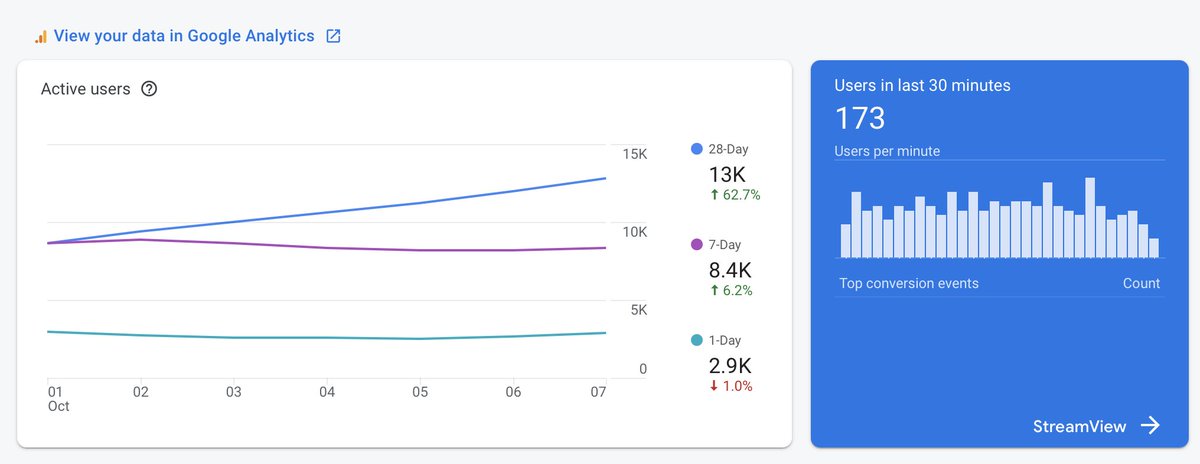
Task: Open the StreamView link
Action: click(x=1080, y=427)
